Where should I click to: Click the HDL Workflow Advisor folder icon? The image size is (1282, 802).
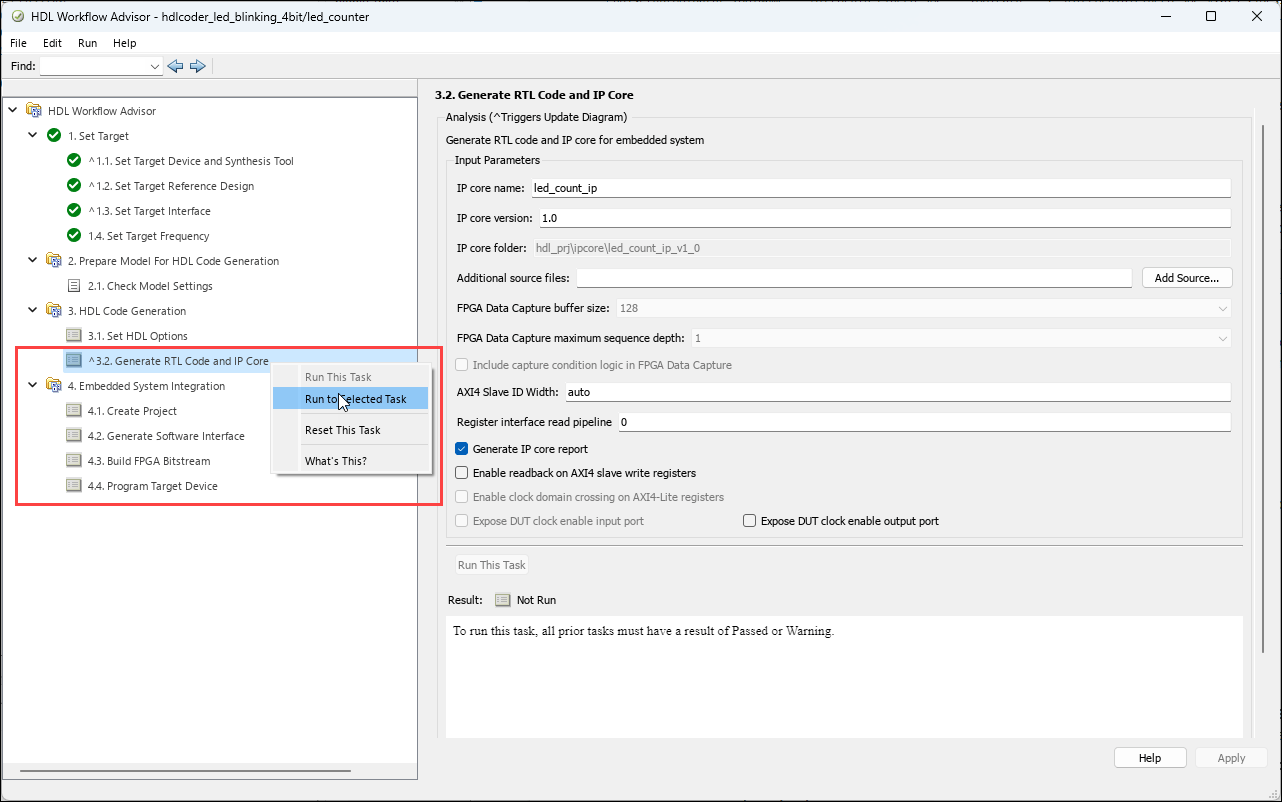pos(34,111)
